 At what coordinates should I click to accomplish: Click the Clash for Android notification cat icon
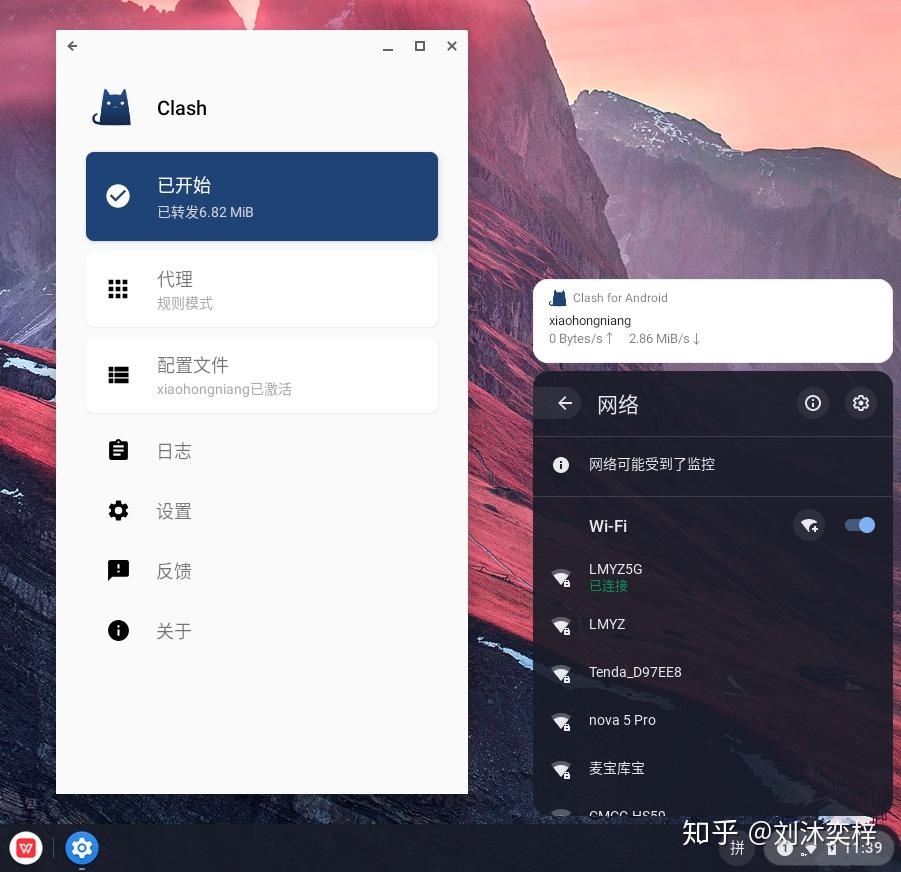(x=557, y=297)
